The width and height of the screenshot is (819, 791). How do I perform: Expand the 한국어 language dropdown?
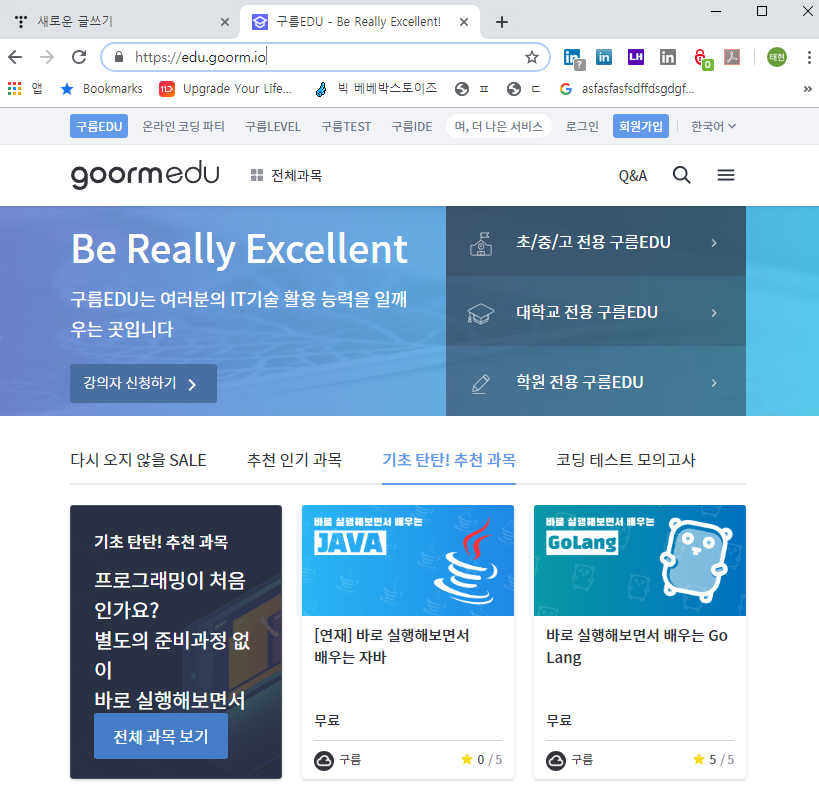click(713, 126)
